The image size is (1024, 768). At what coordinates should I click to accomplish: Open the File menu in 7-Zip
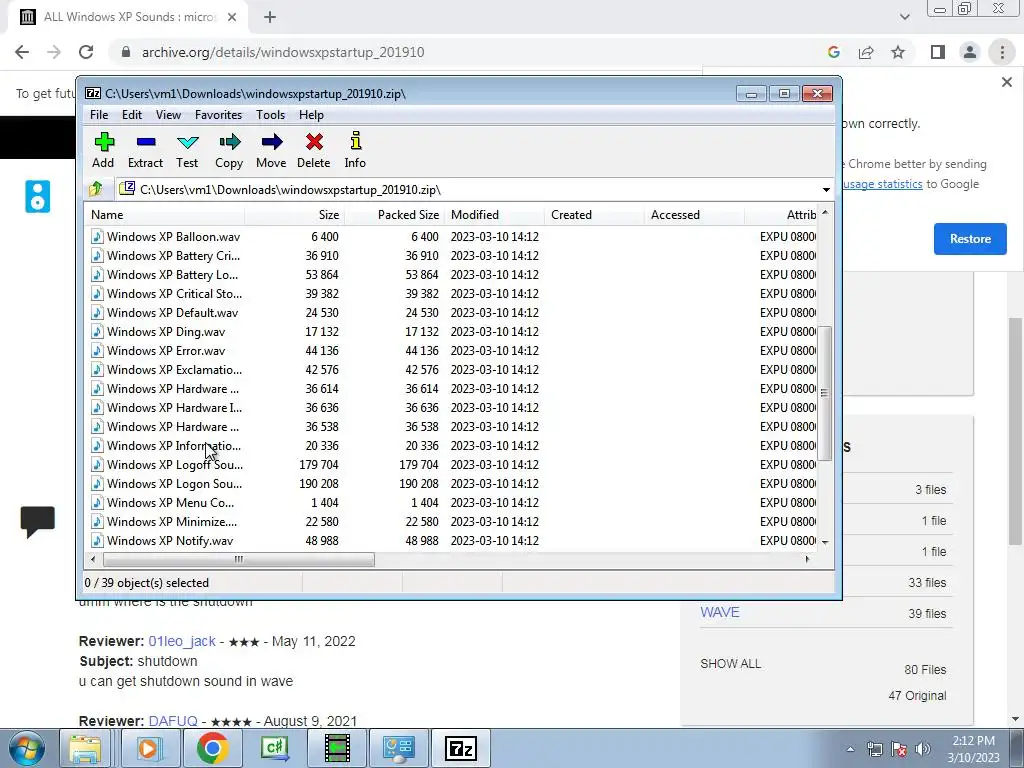tap(99, 115)
